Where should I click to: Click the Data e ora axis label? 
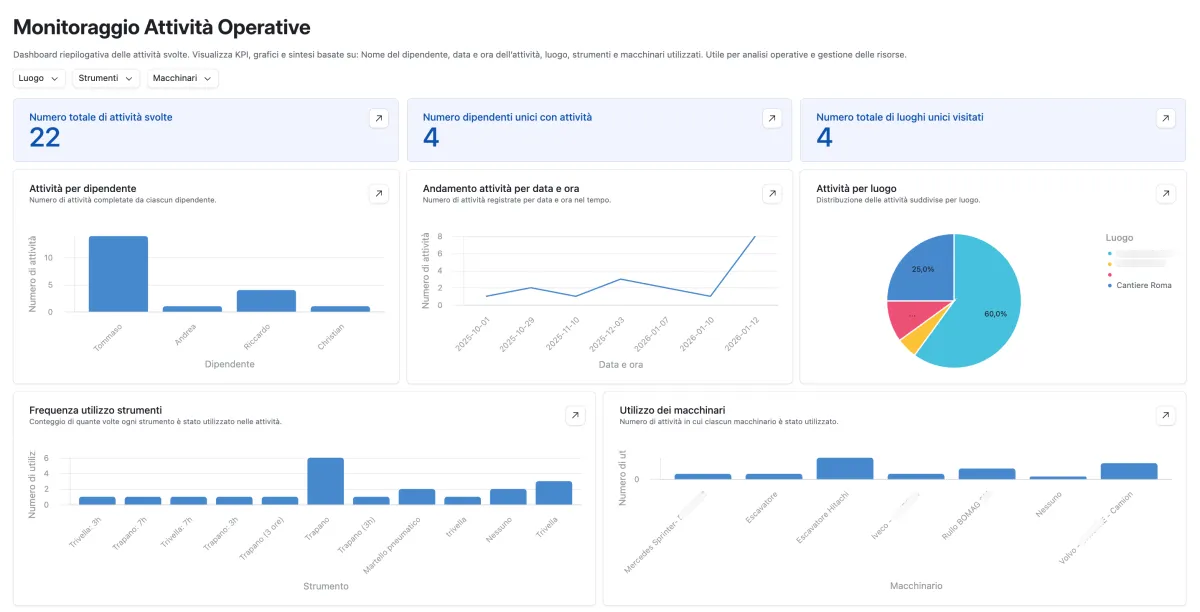tap(621, 364)
